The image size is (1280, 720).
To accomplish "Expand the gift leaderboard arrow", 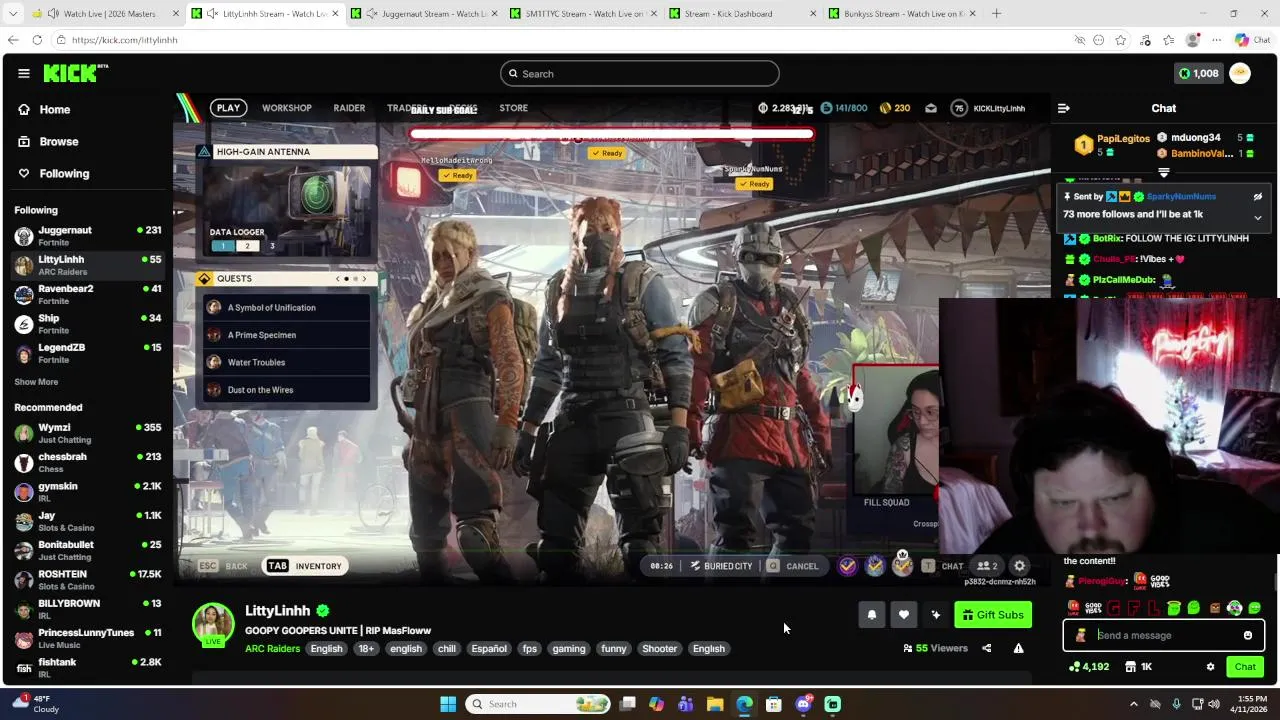I will point(1163,173).
